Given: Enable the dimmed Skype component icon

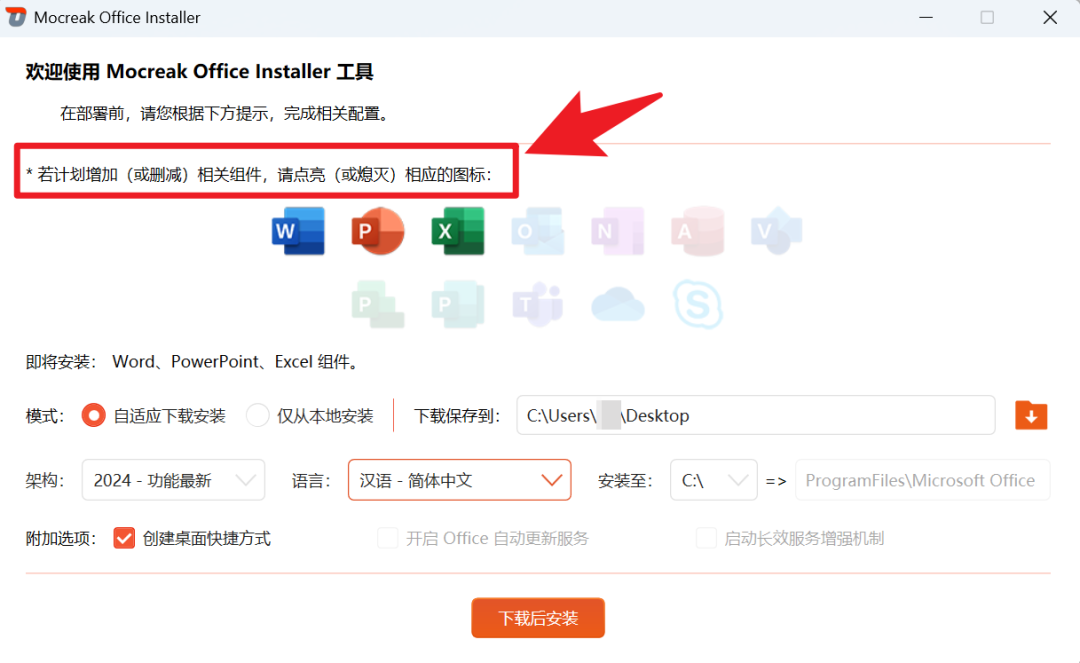Looking at the screenshot, I should [698, 304].
